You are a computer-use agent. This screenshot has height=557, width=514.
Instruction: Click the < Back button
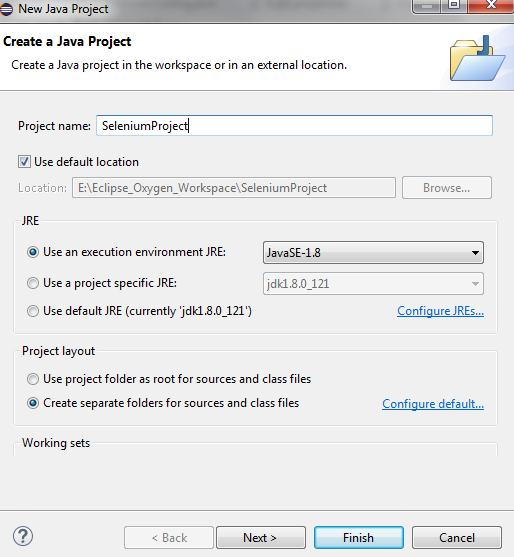click(169, 537)
